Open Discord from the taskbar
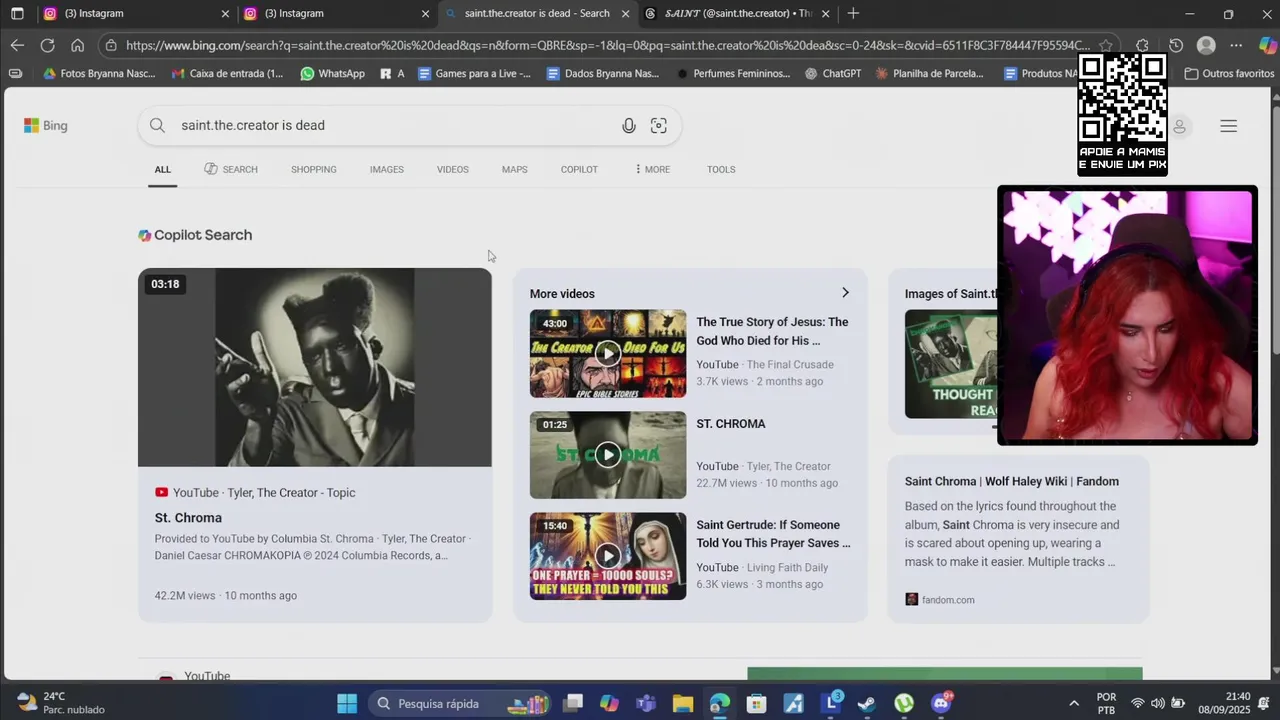1280x720 pixels. pos(941,703)
